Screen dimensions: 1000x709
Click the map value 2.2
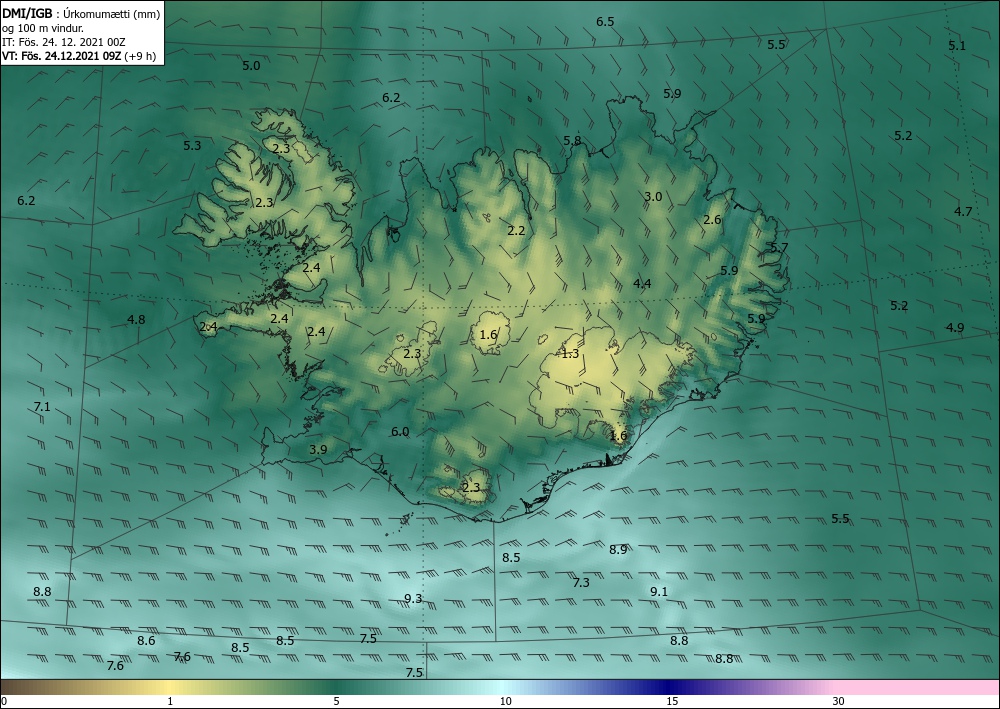pyautogui.click(x=516, y=230)
